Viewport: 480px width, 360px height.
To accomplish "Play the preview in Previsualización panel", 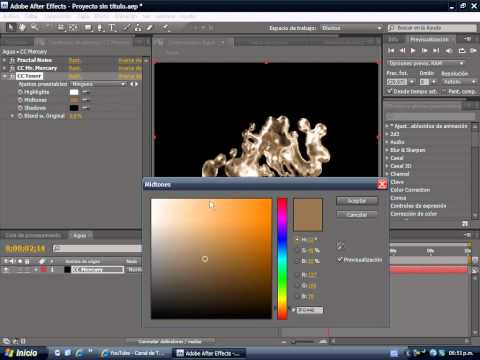I will 413,51.
